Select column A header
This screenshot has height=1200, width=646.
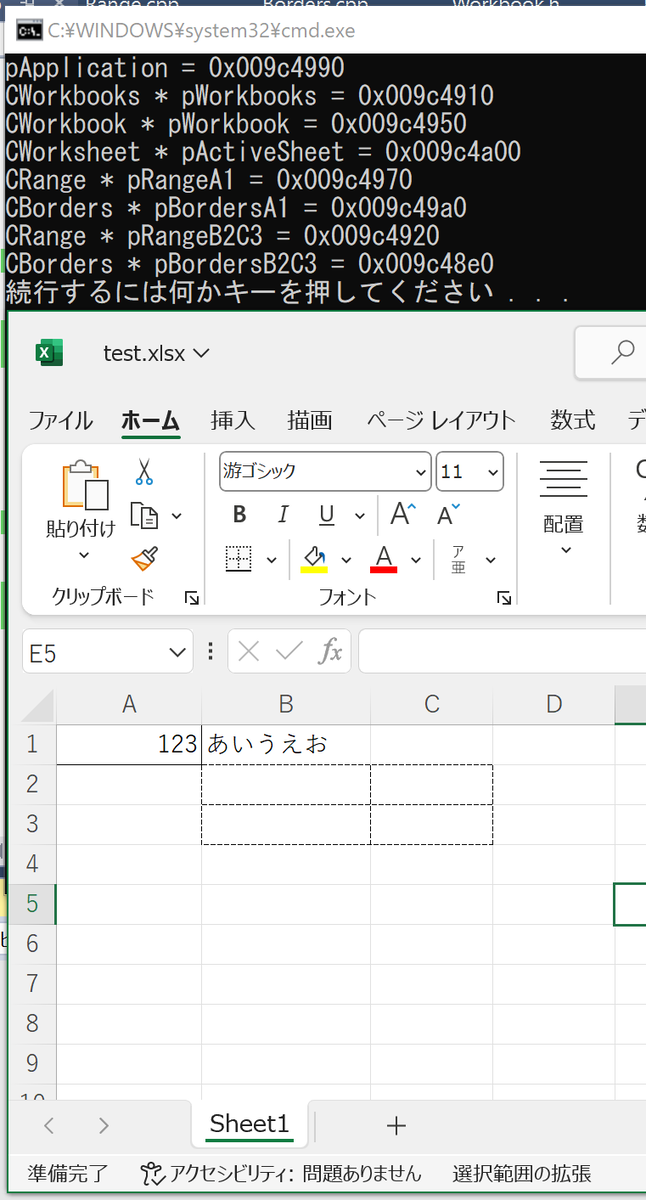[x=129, y=704]
